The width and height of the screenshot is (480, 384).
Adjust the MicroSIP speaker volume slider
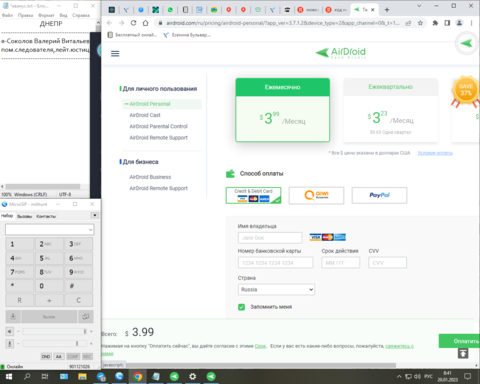55,331
